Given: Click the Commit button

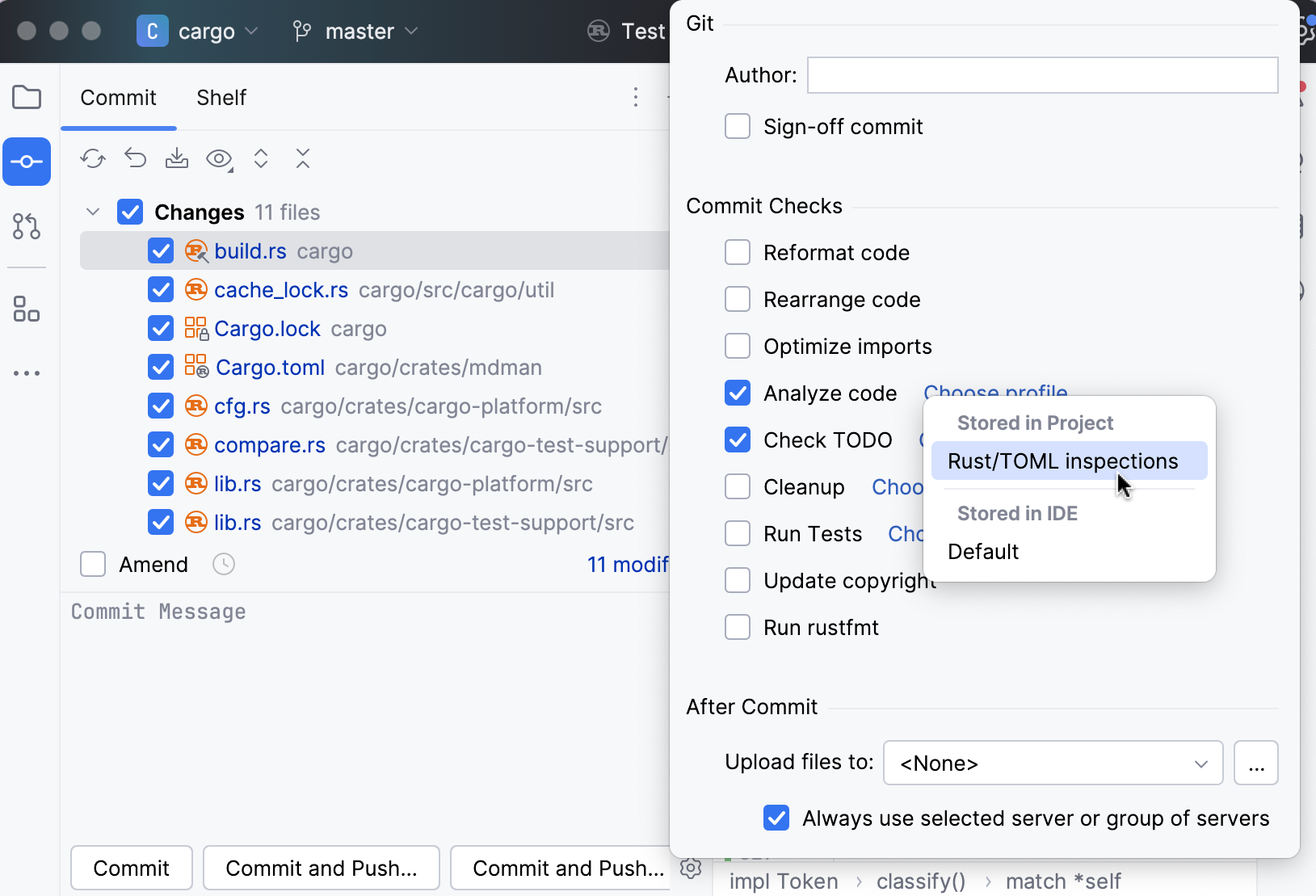Looking at the screenshot, I should click(x=132, y=869).
